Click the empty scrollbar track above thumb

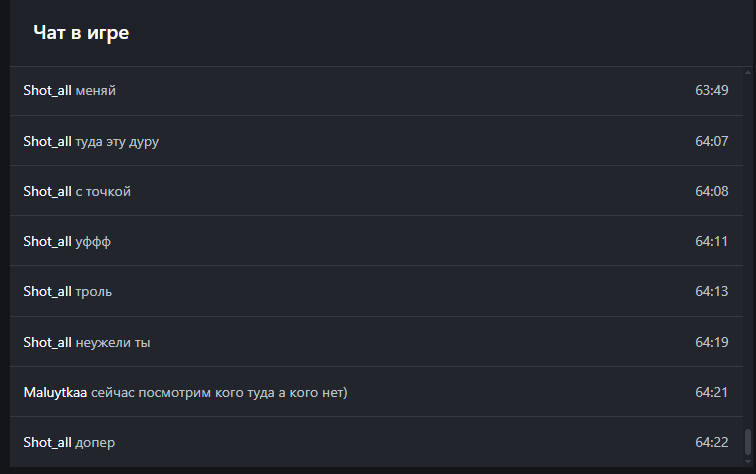pos(748,251)
